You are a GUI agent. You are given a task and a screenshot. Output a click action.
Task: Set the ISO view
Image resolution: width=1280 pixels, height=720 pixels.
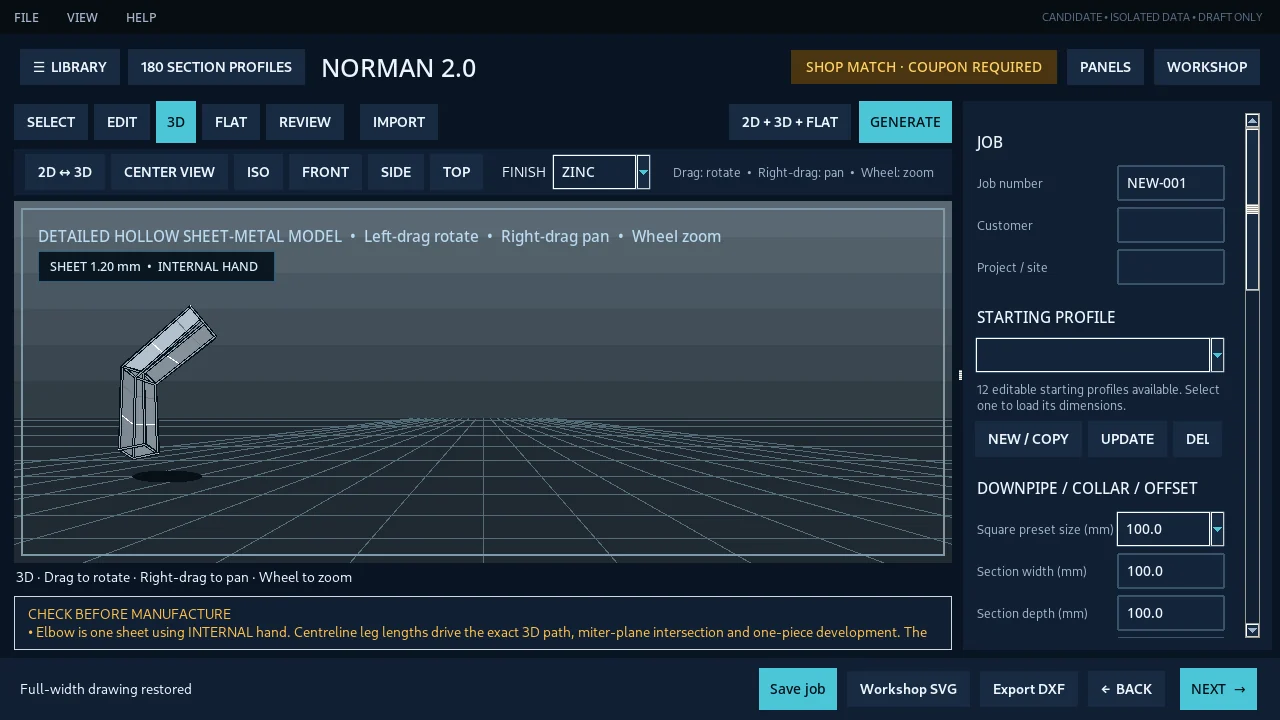258,172
